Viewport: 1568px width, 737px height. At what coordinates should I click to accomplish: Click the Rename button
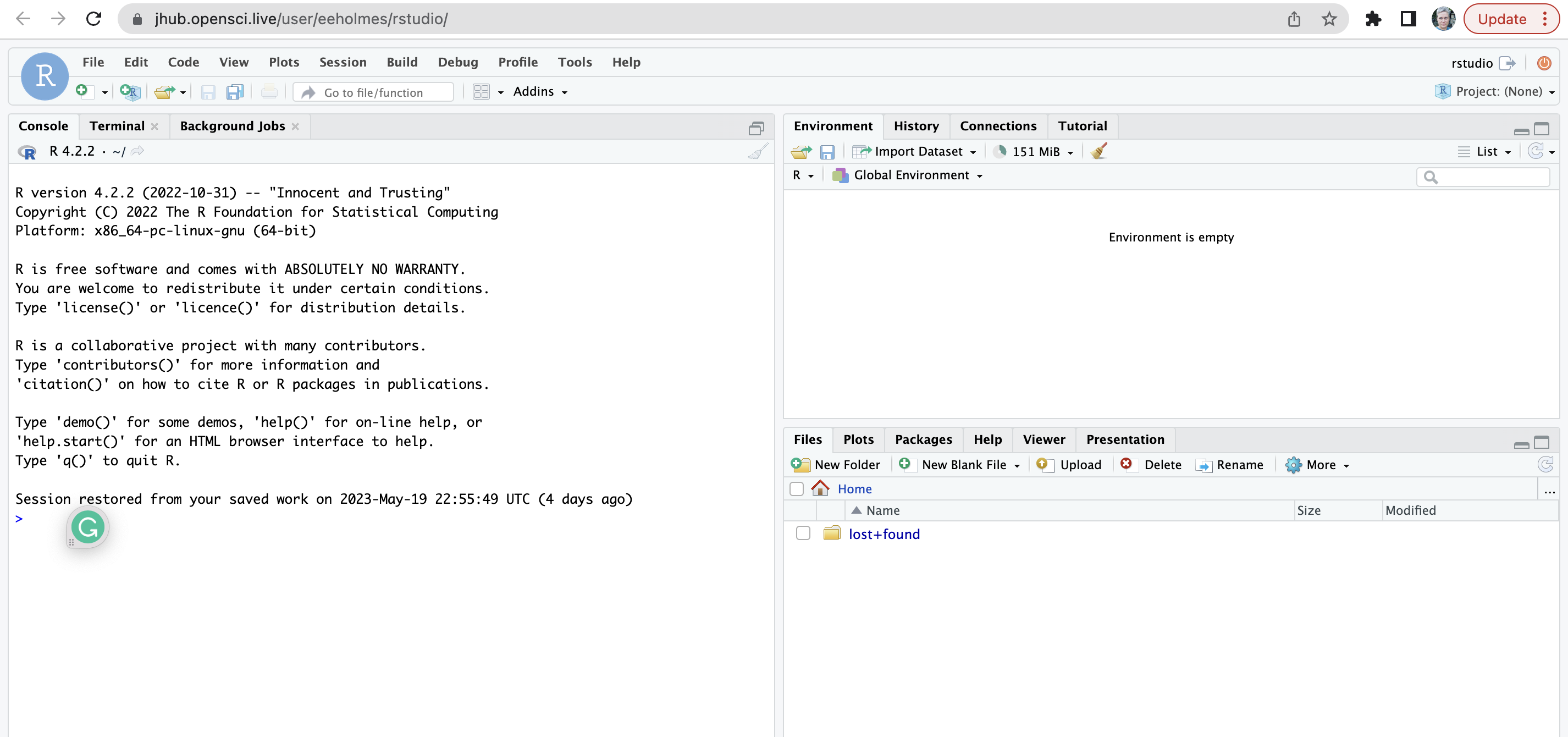pos(1229,465)
